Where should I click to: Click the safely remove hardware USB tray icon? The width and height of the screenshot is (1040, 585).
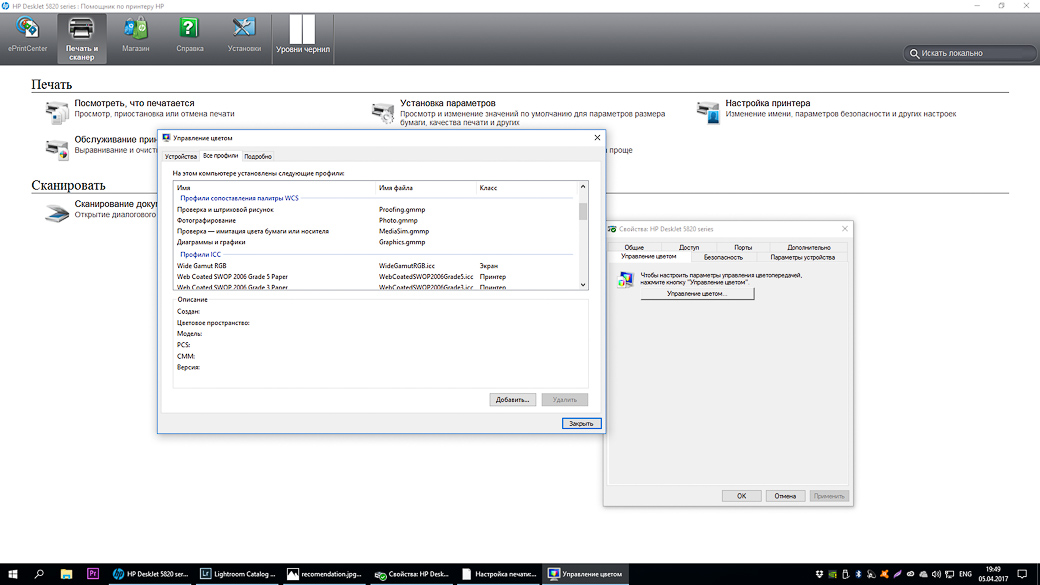click(845, 574)
